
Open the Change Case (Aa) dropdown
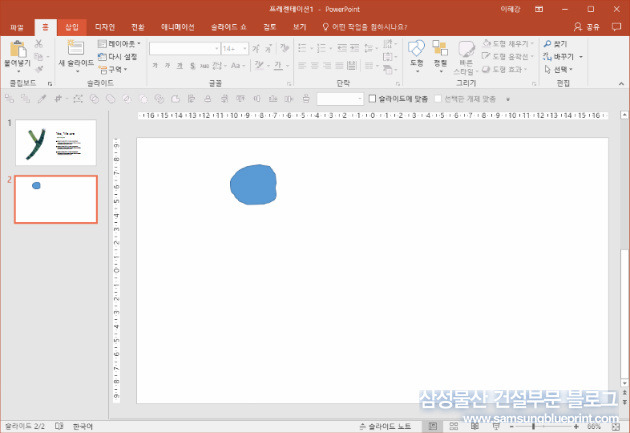click(238, 65)
